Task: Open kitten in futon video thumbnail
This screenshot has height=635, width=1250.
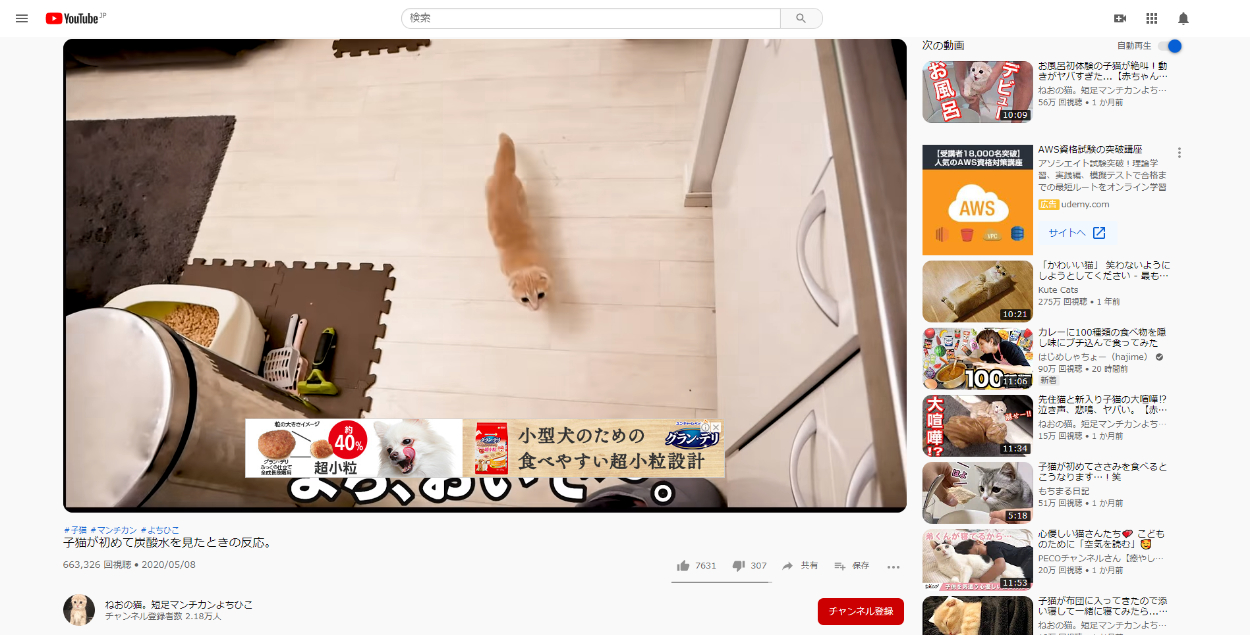Action: pos(977,615)
